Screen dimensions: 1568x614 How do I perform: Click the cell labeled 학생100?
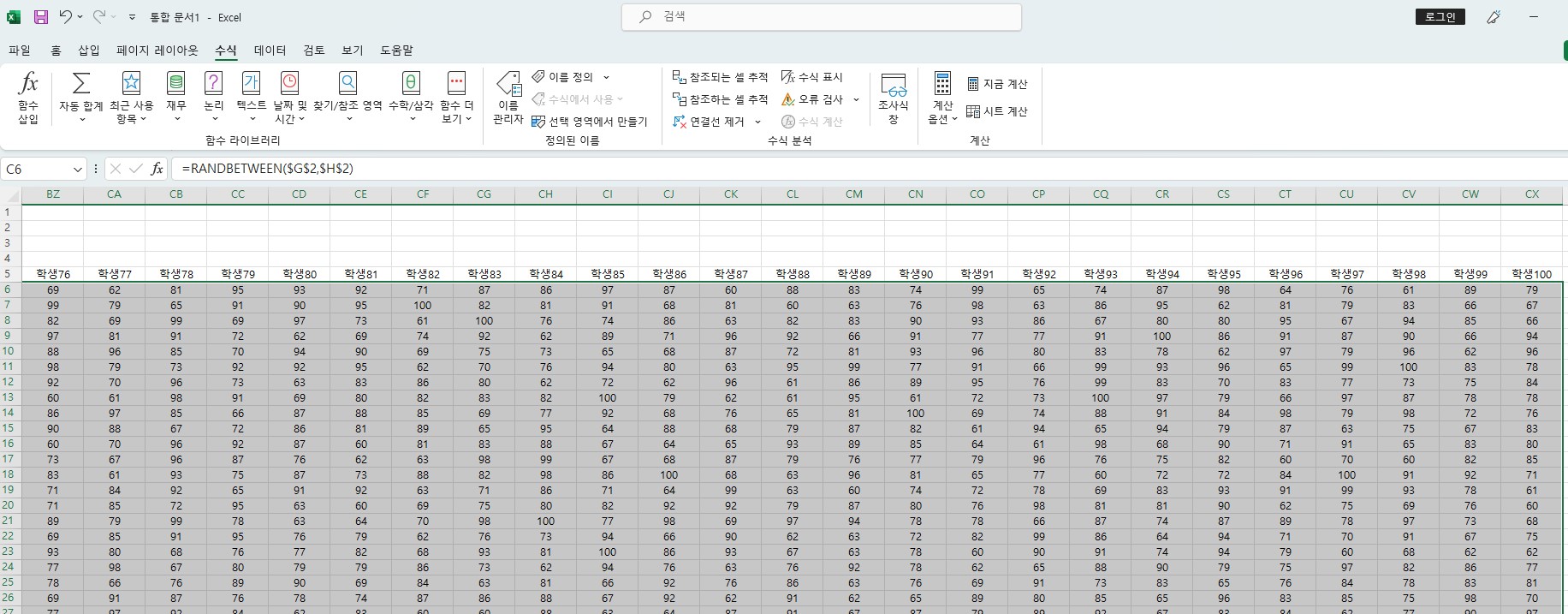(1532, 274)
